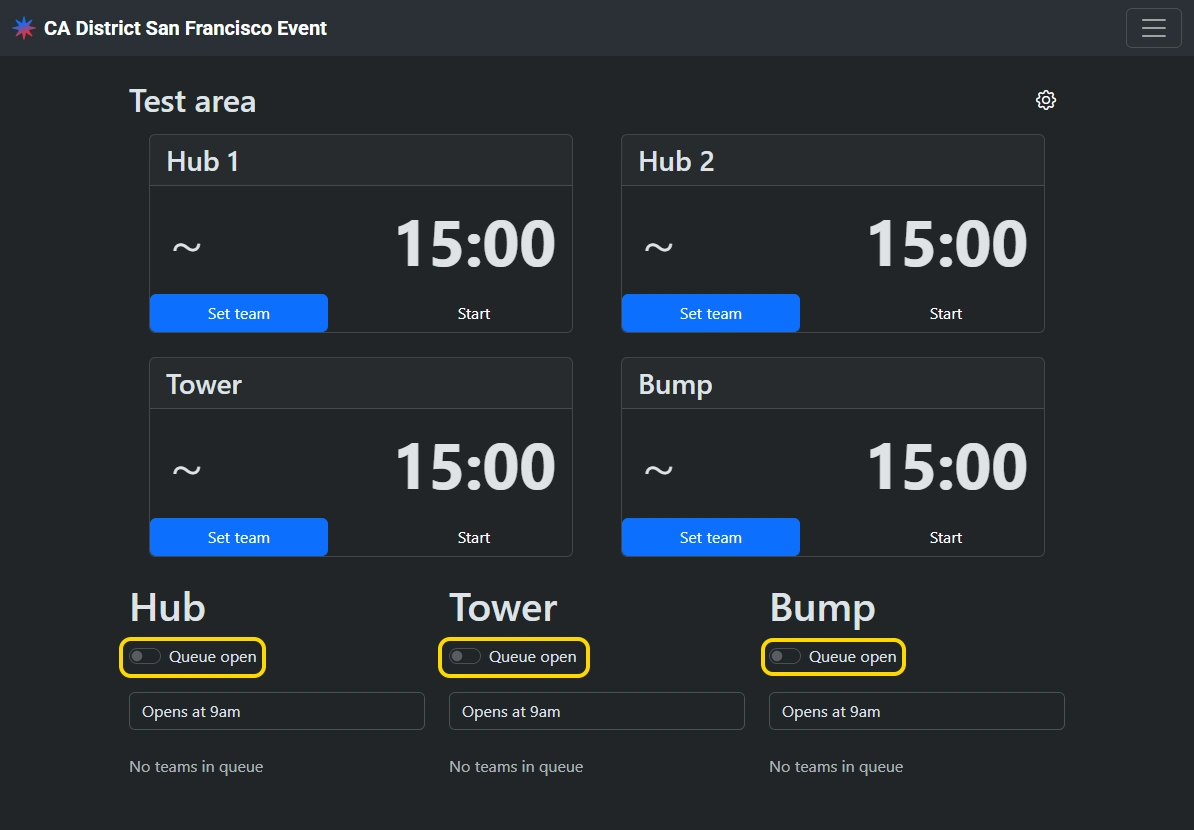Set team for the Tower station
This screenshot has width=1194, height=830.
coord(239,537)
